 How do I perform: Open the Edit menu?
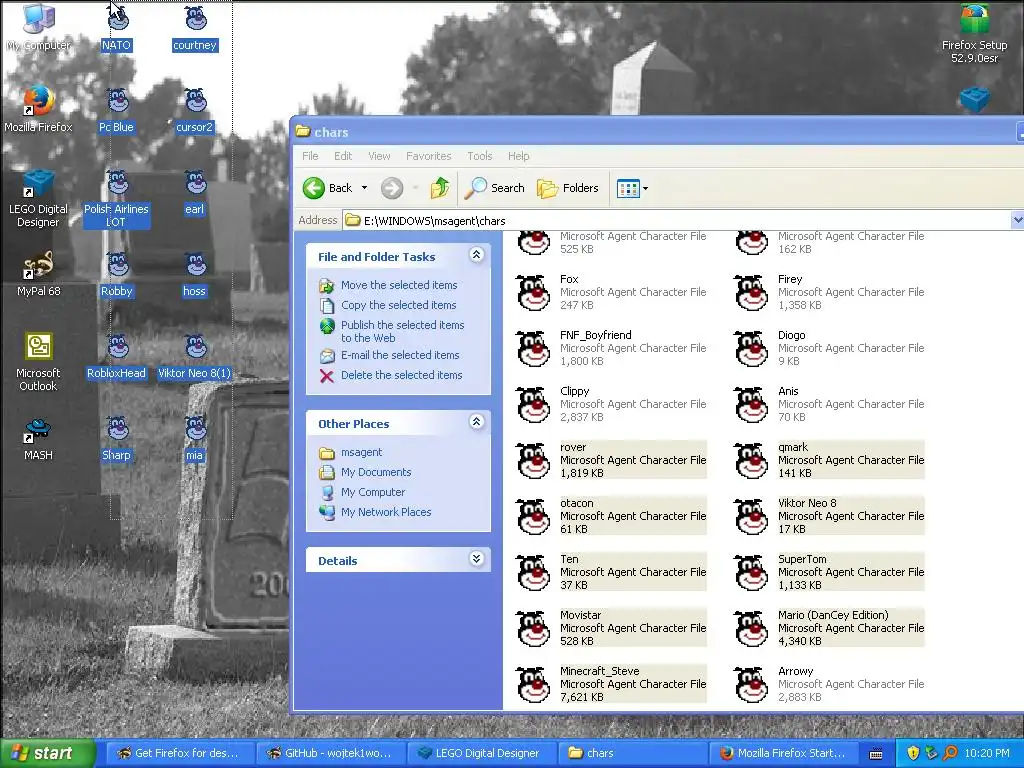[x=343, y=156]
